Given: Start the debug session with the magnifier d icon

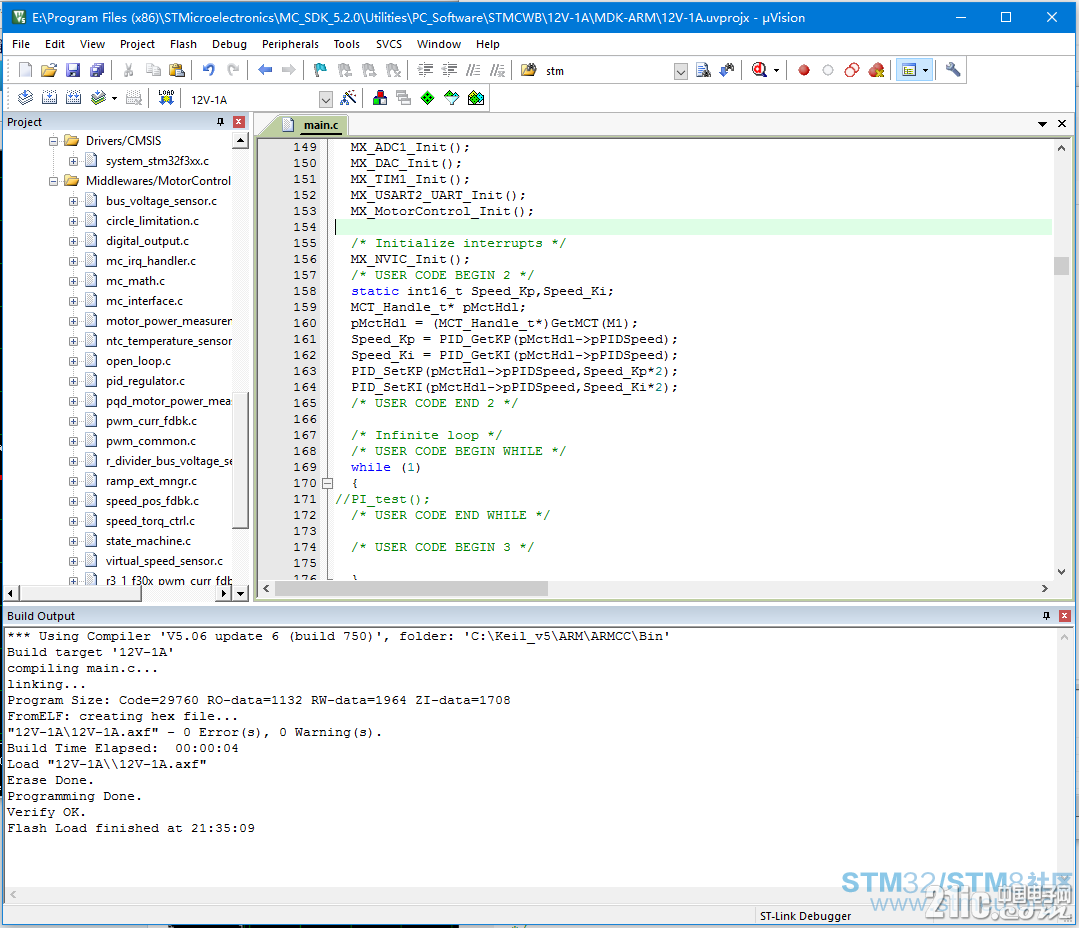Looking at the screenshot, I should [x=759, y=70].
